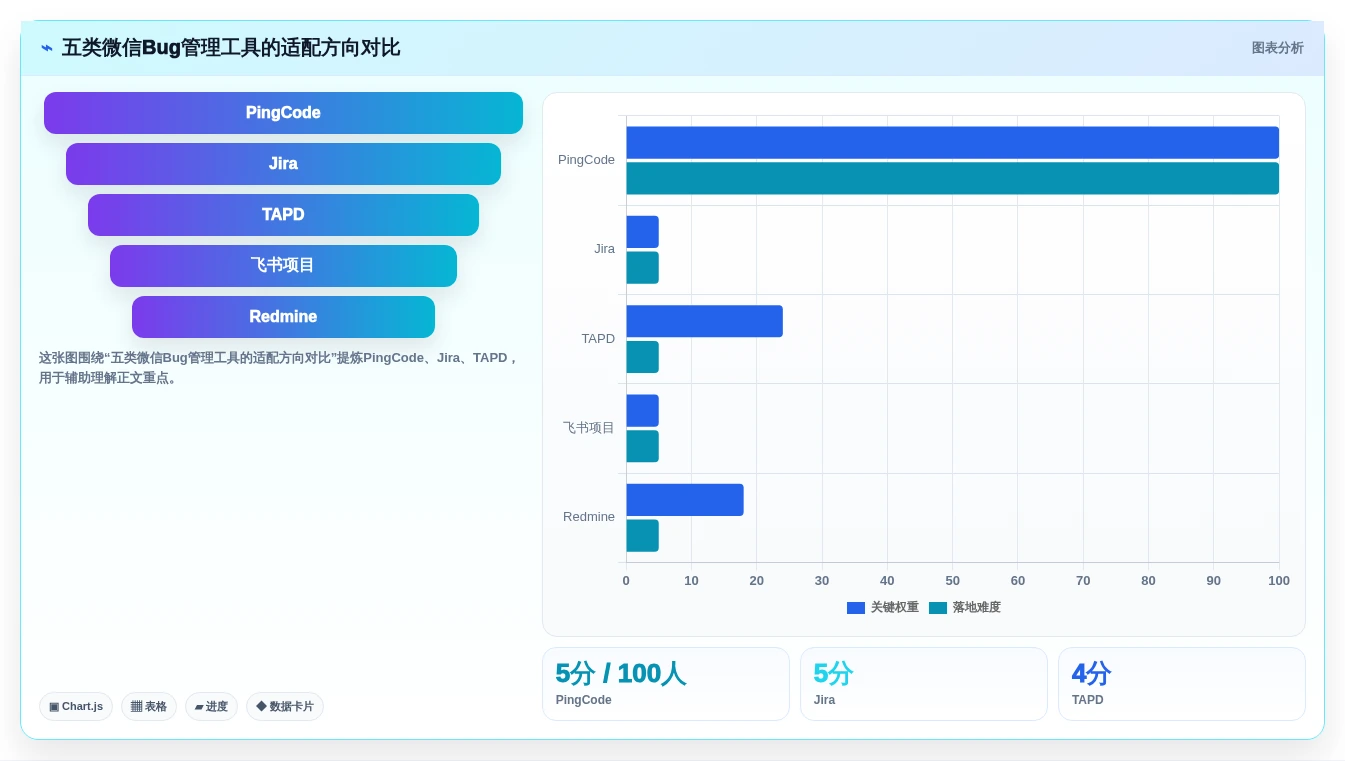Click the x-axis tick label 100
This screenshot has height=761, width=1345.
[x=1279, y=581]
